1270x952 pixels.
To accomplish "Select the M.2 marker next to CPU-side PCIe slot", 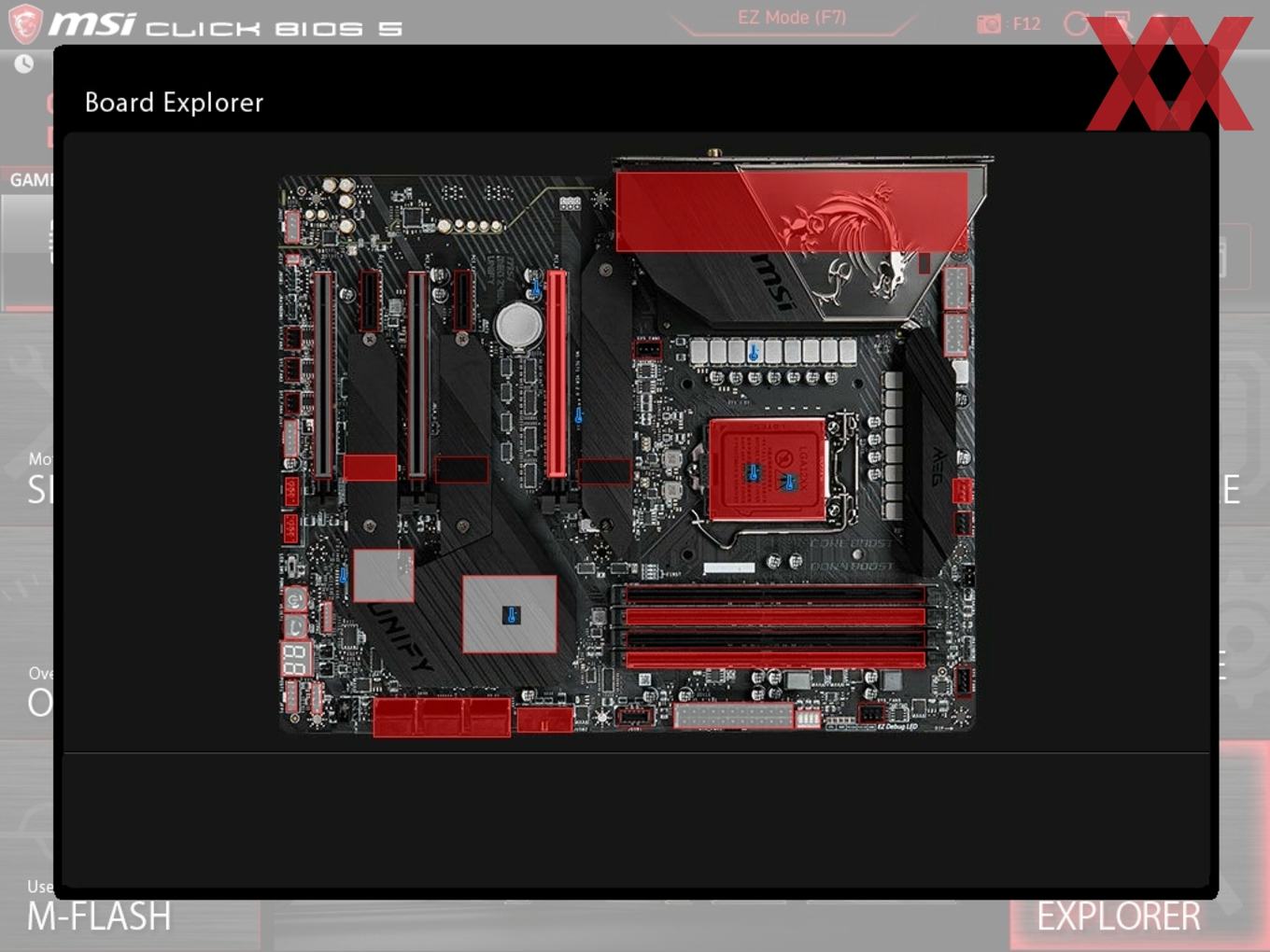I will click(x=604, y=471).
